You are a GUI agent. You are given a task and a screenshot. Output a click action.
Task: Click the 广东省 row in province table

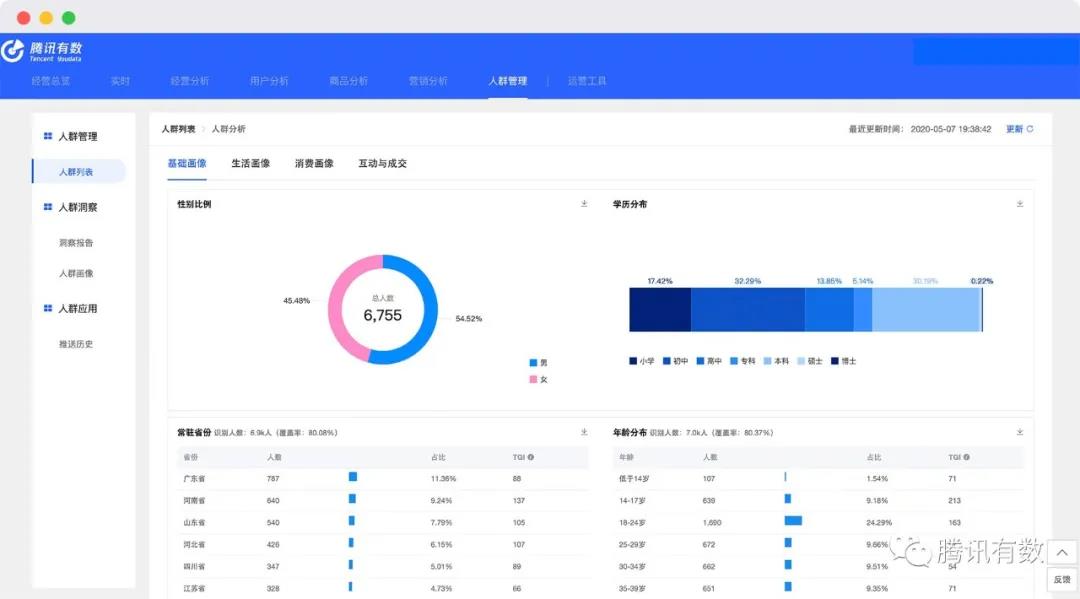(x=382, y=478)
